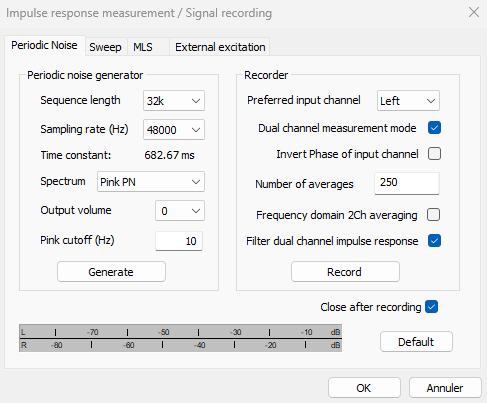
Task: Dismiss the dialog with Annuler
Action: pyautogui.click(x=445, y=388)
